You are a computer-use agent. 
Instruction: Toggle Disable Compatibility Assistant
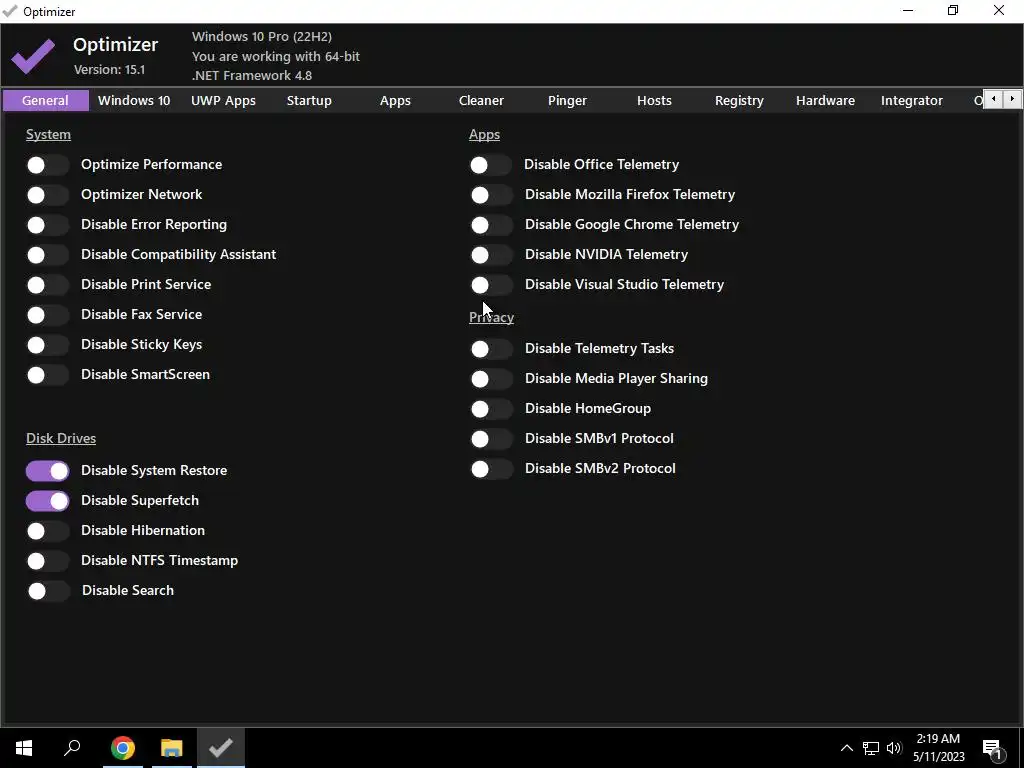[47, 255]
